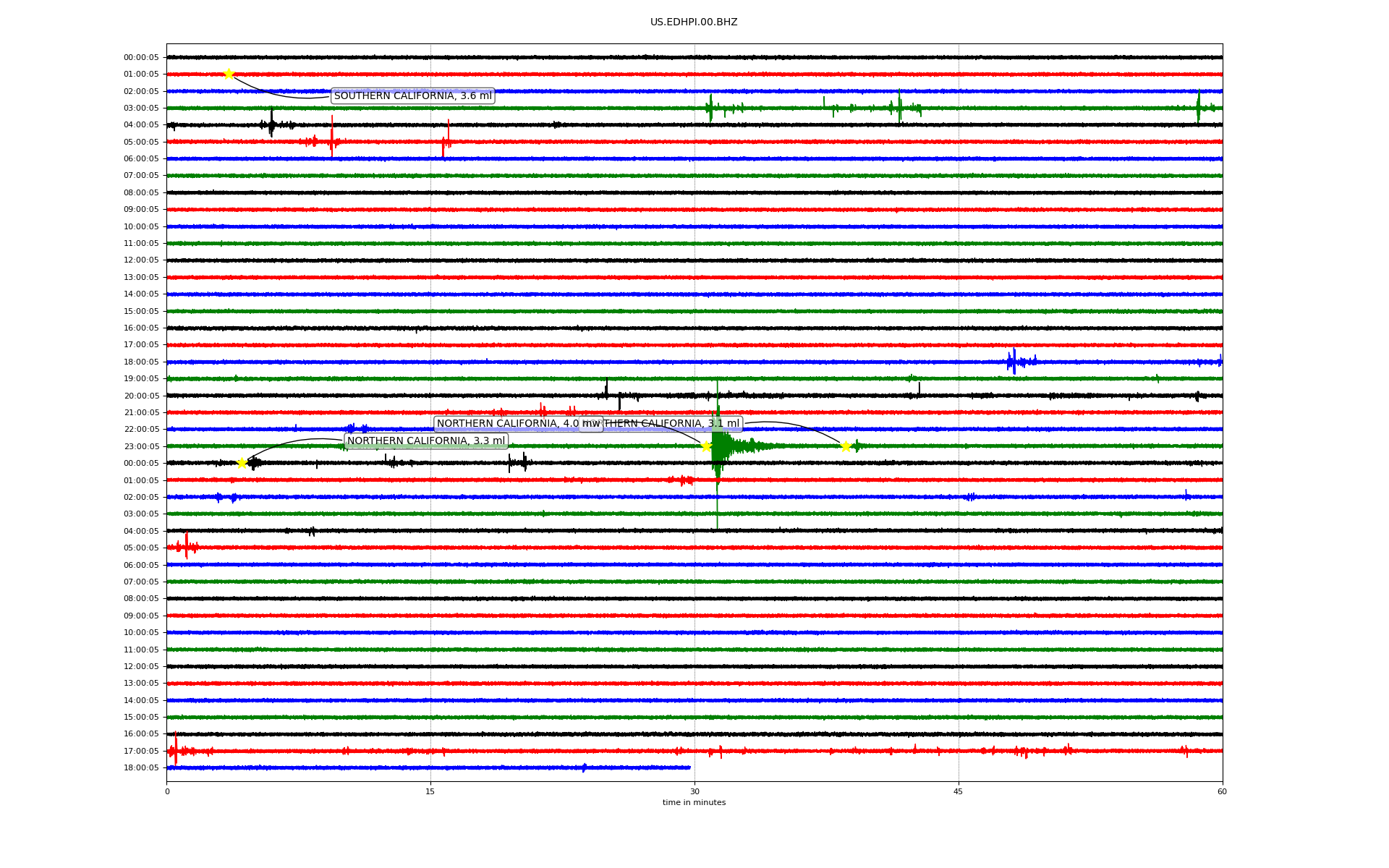Click the plot title US.EDHPI.00.BHZ
The image size is (1389, 868).
(x=693, y=22)
